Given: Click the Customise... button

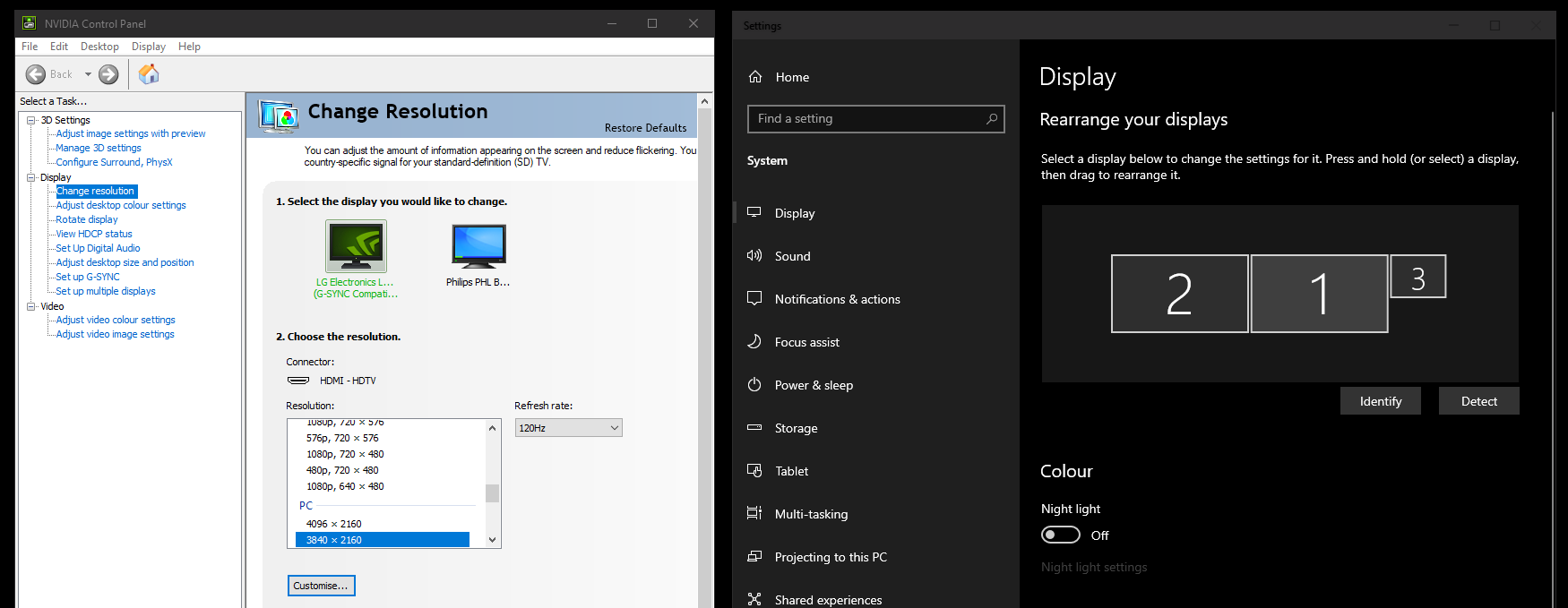Looking at the screenshot, I should point(322,586).
